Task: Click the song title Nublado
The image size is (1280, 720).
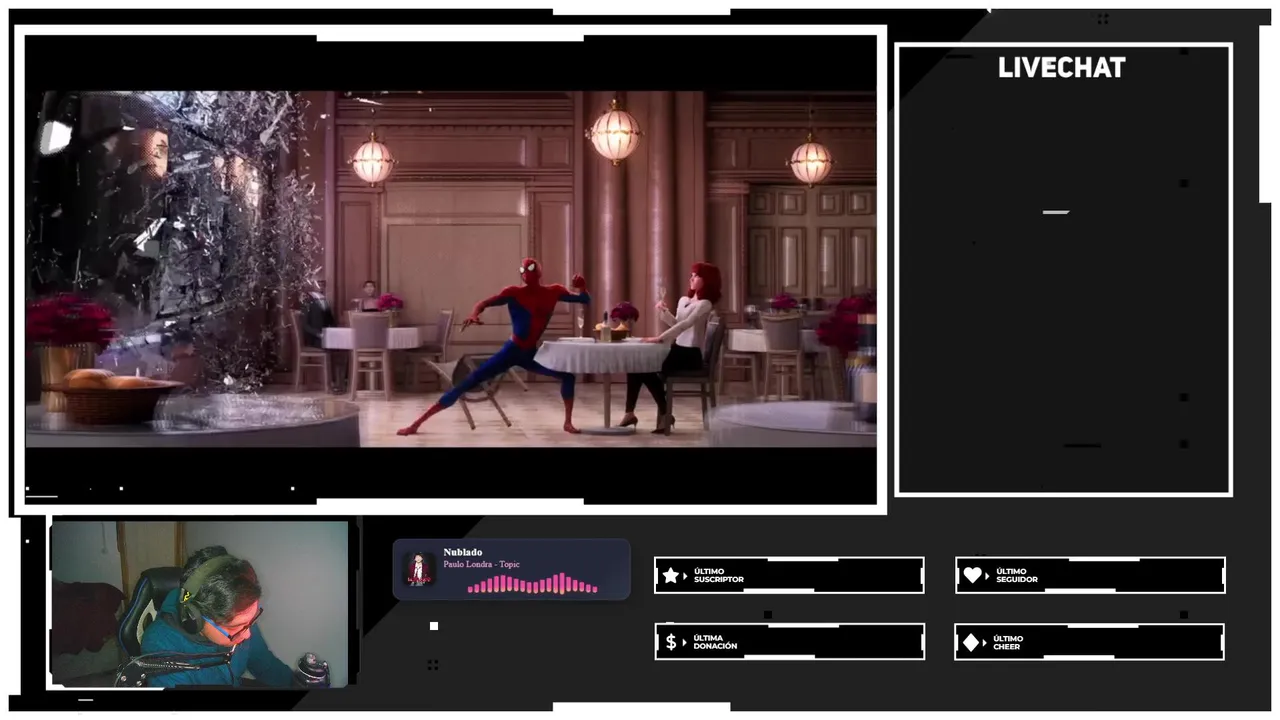Action: click(x=463, y=552)
